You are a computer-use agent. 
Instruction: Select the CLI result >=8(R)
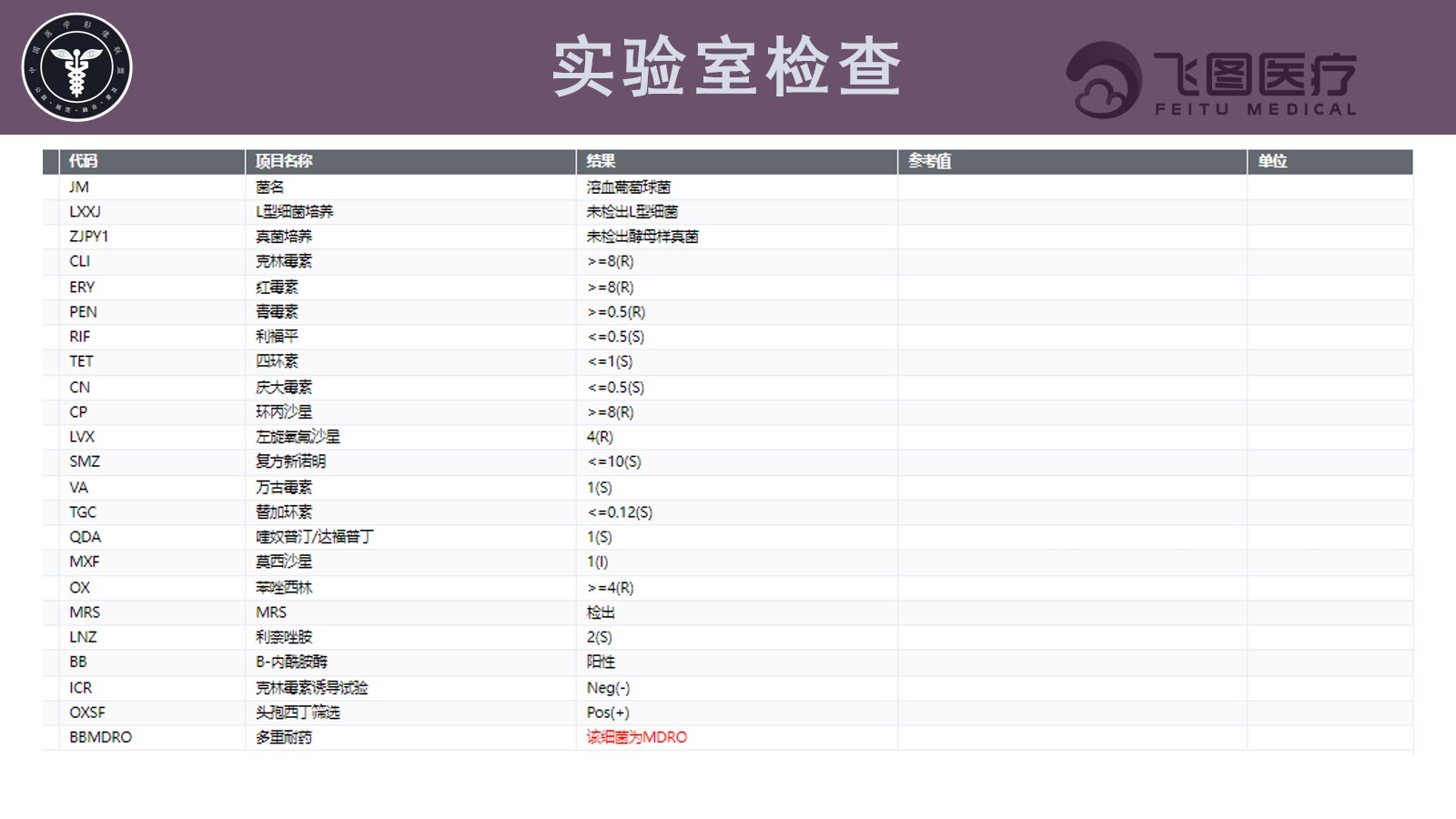pyautogui.click(x=611, y=261)
